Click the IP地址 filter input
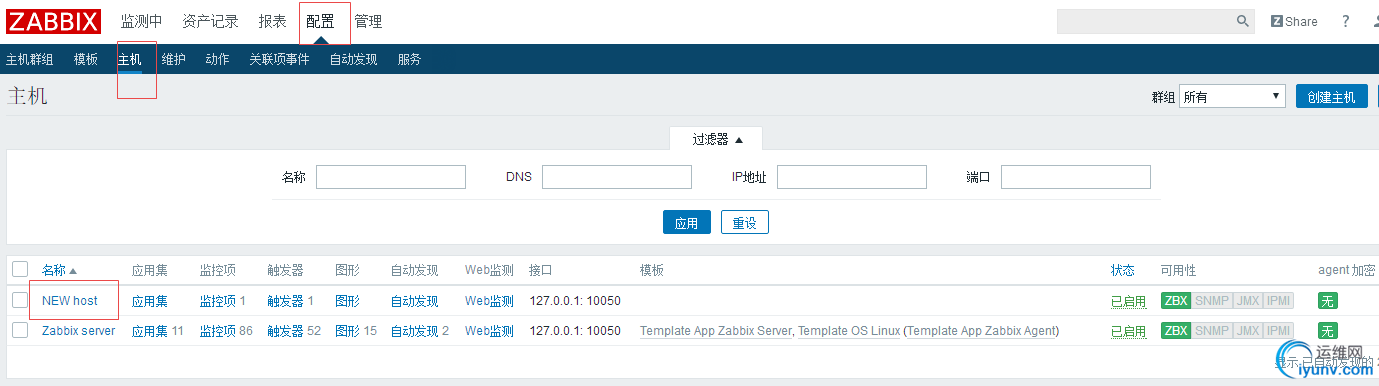Viewport: 1379px width, 386px height. click(x=852, y=177)
